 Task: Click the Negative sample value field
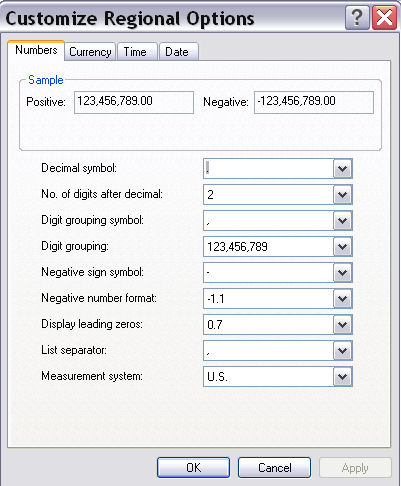pos(314,102)
